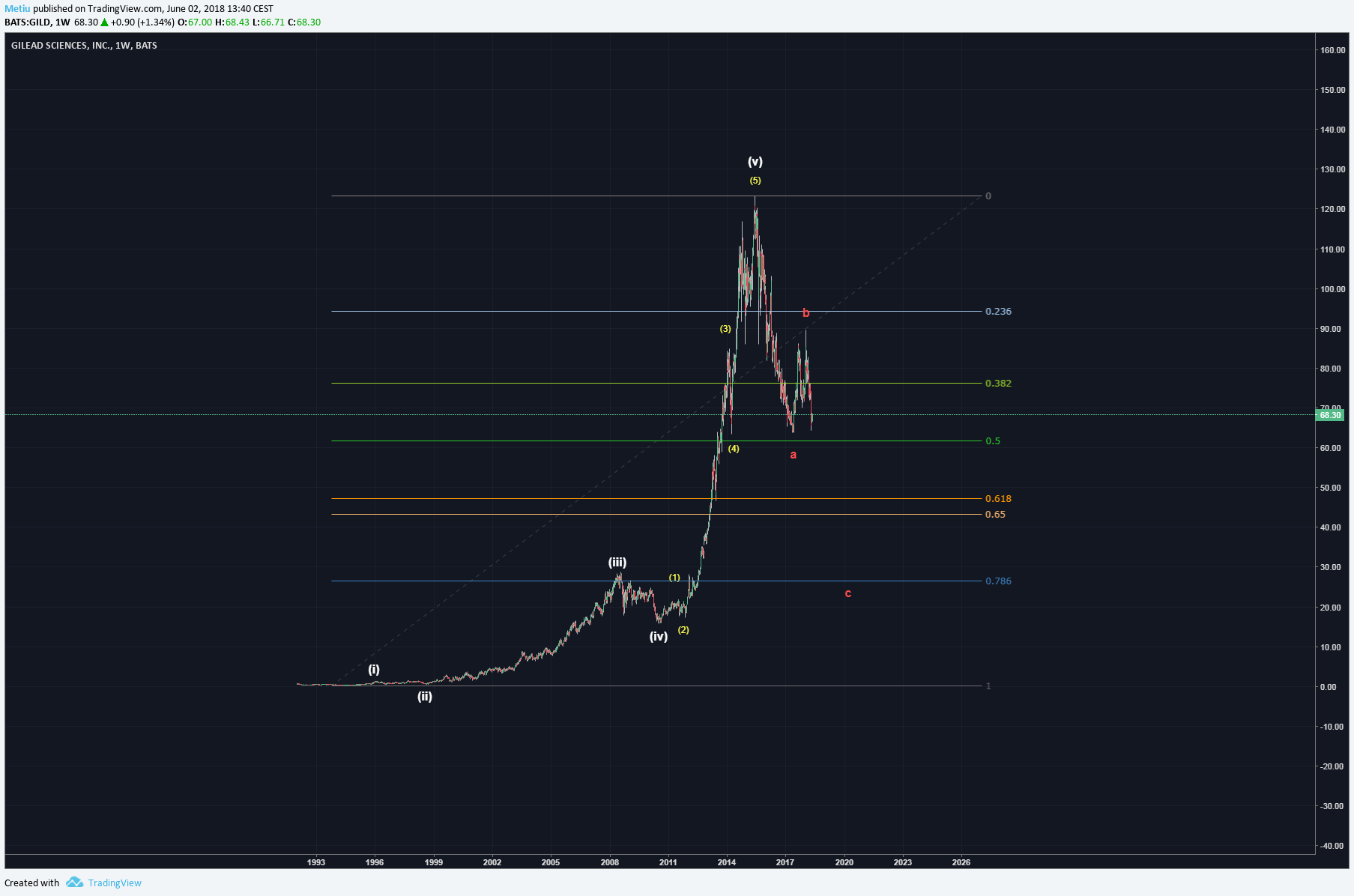This screenshot has height=896, width=1354.
Task: Click the Fibonacci 0 level label at top
Action: pyautogui.click(x=988, y=196)
